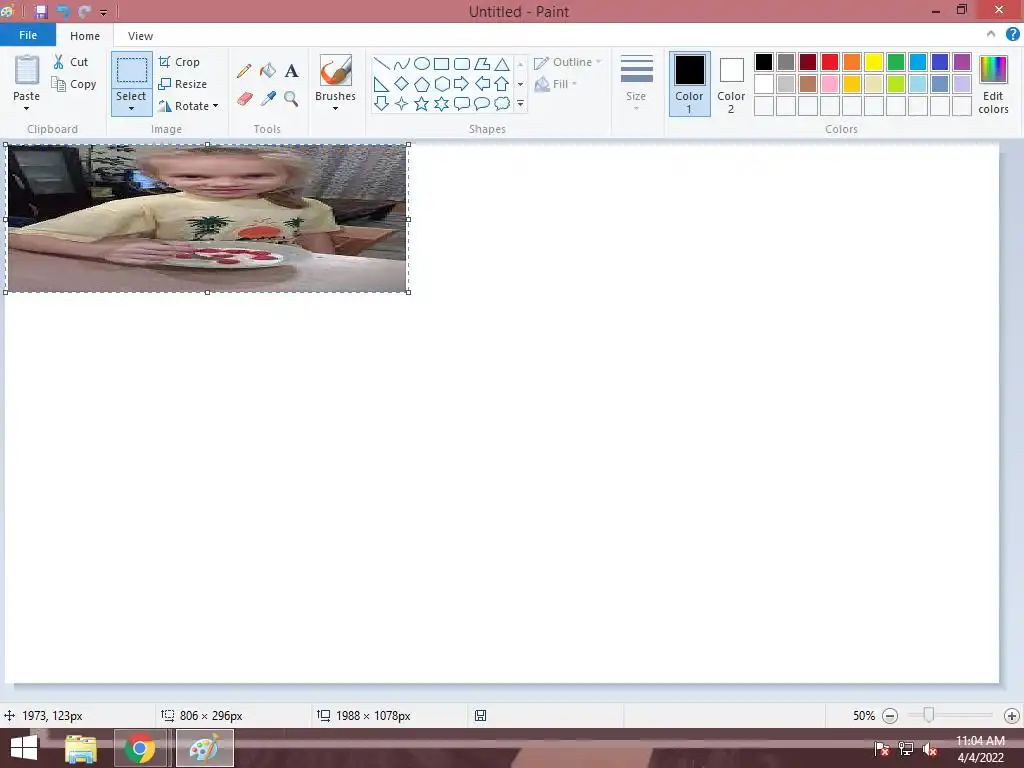Screen dimensions: 1024x768
Task: Choose the Six-point star shape
Action: click(x=441, y=103)
